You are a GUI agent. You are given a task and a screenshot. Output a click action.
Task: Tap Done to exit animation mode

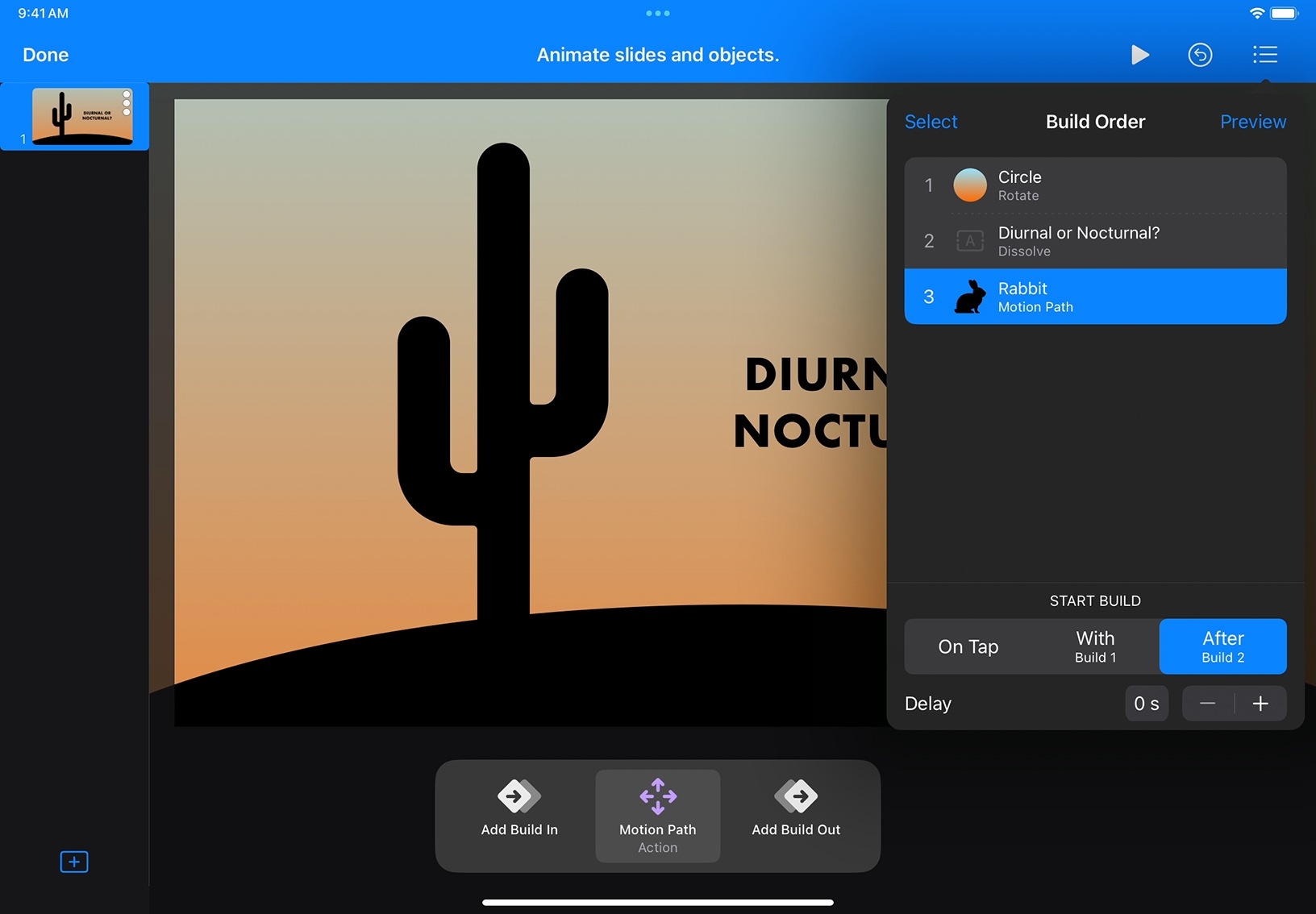pyautogui.click(x=46, y=55)
